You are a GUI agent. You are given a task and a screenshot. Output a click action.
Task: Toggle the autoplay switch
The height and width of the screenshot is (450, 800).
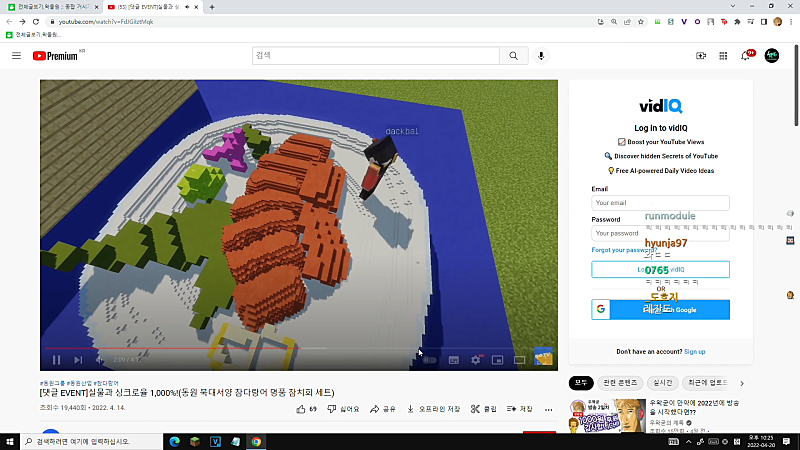coord(430,360)
